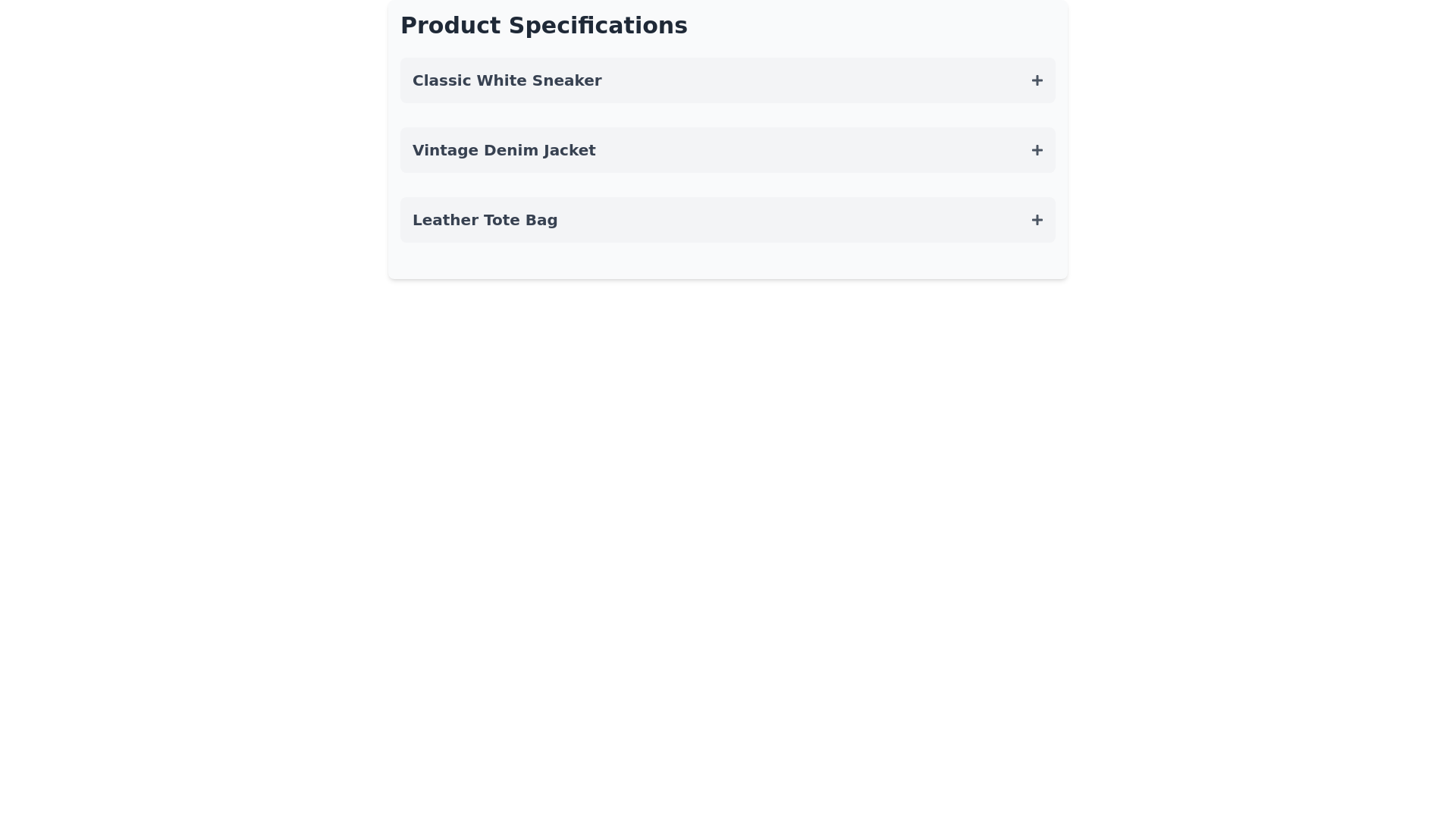1456x819 pixels.
Task: Show specifications for the tote bag
Action: (727, 220)
